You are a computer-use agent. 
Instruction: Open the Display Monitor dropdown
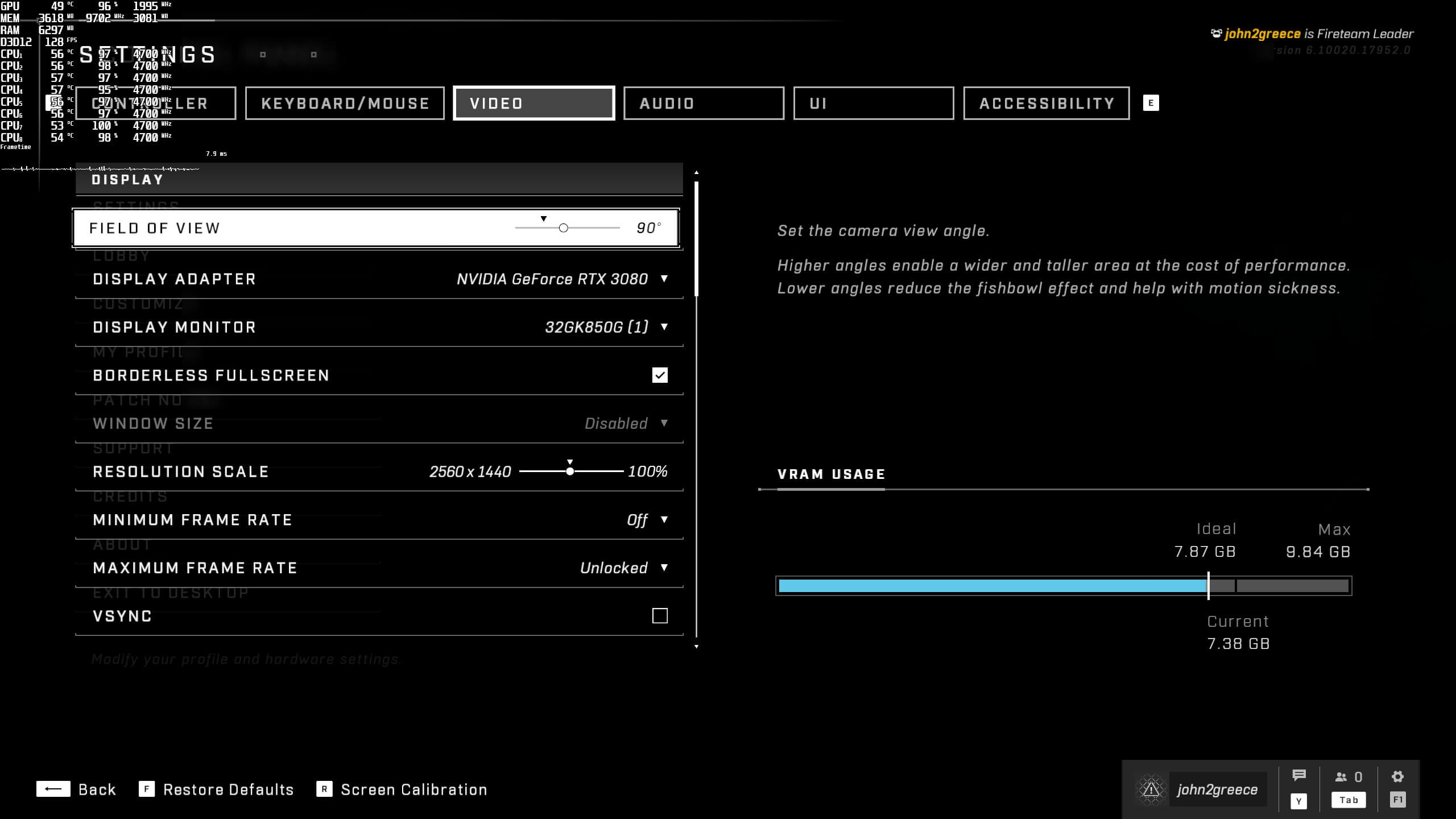pos(664,327)
